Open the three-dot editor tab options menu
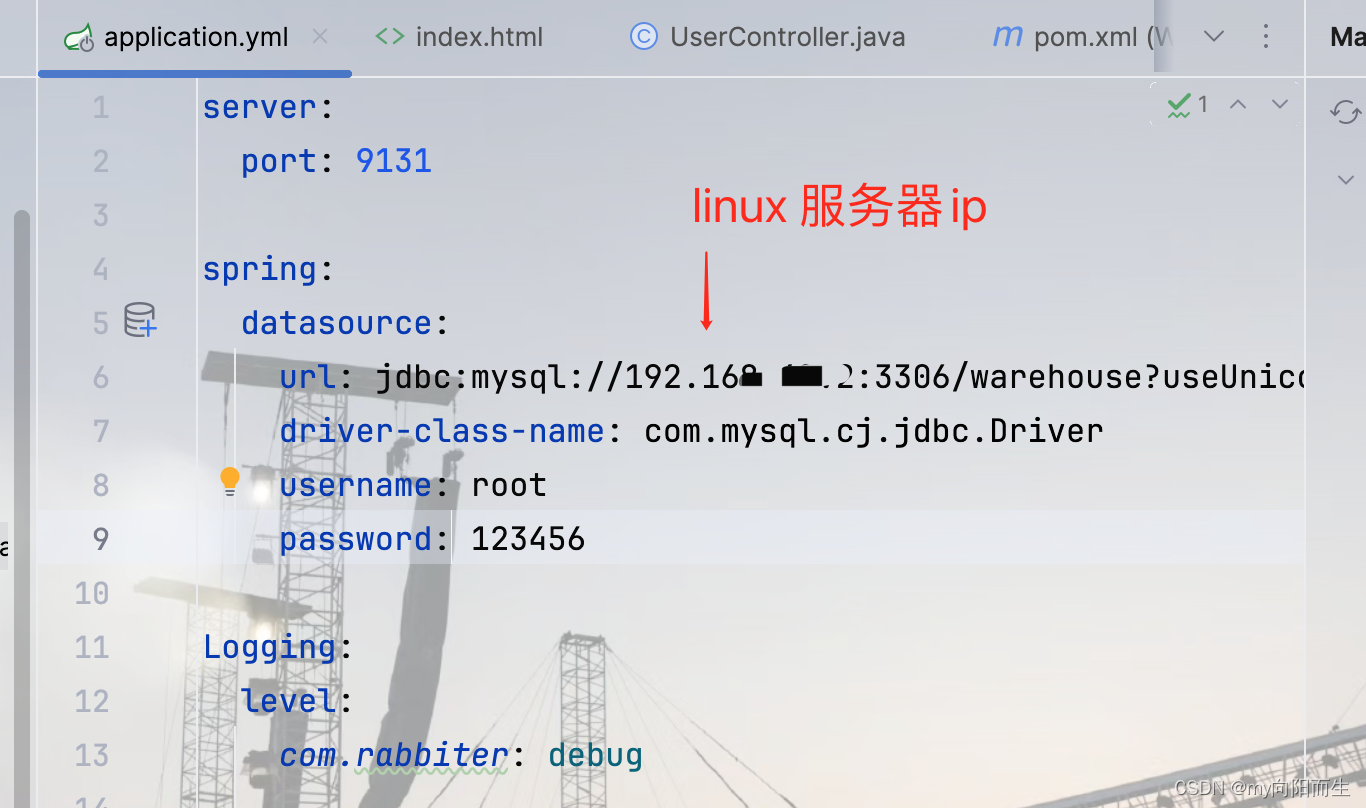1366x808 pixels. pyautogui.click(x=1266, y=36)
